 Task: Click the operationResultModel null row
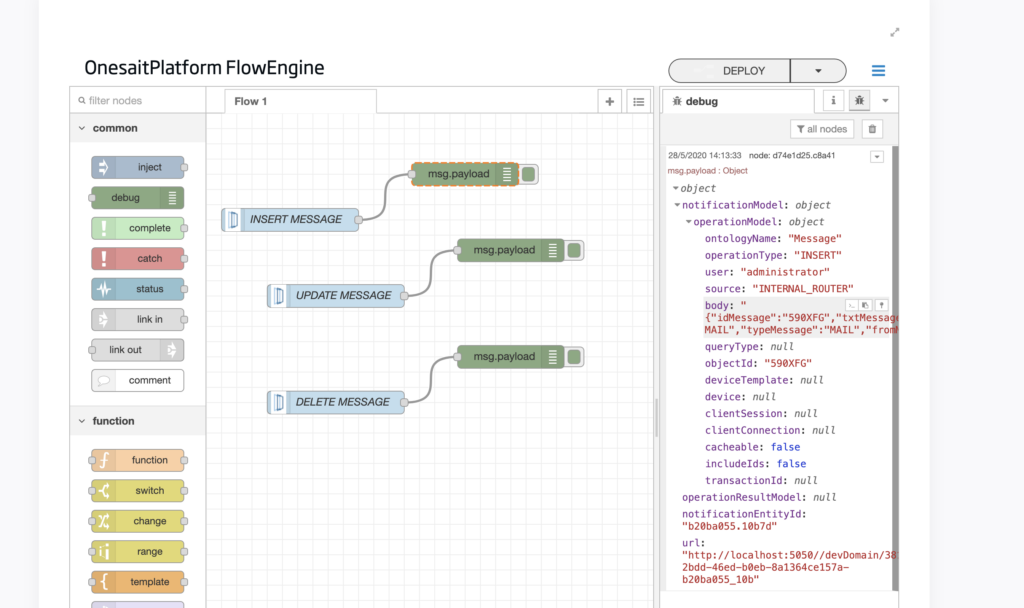coord(759,498)
